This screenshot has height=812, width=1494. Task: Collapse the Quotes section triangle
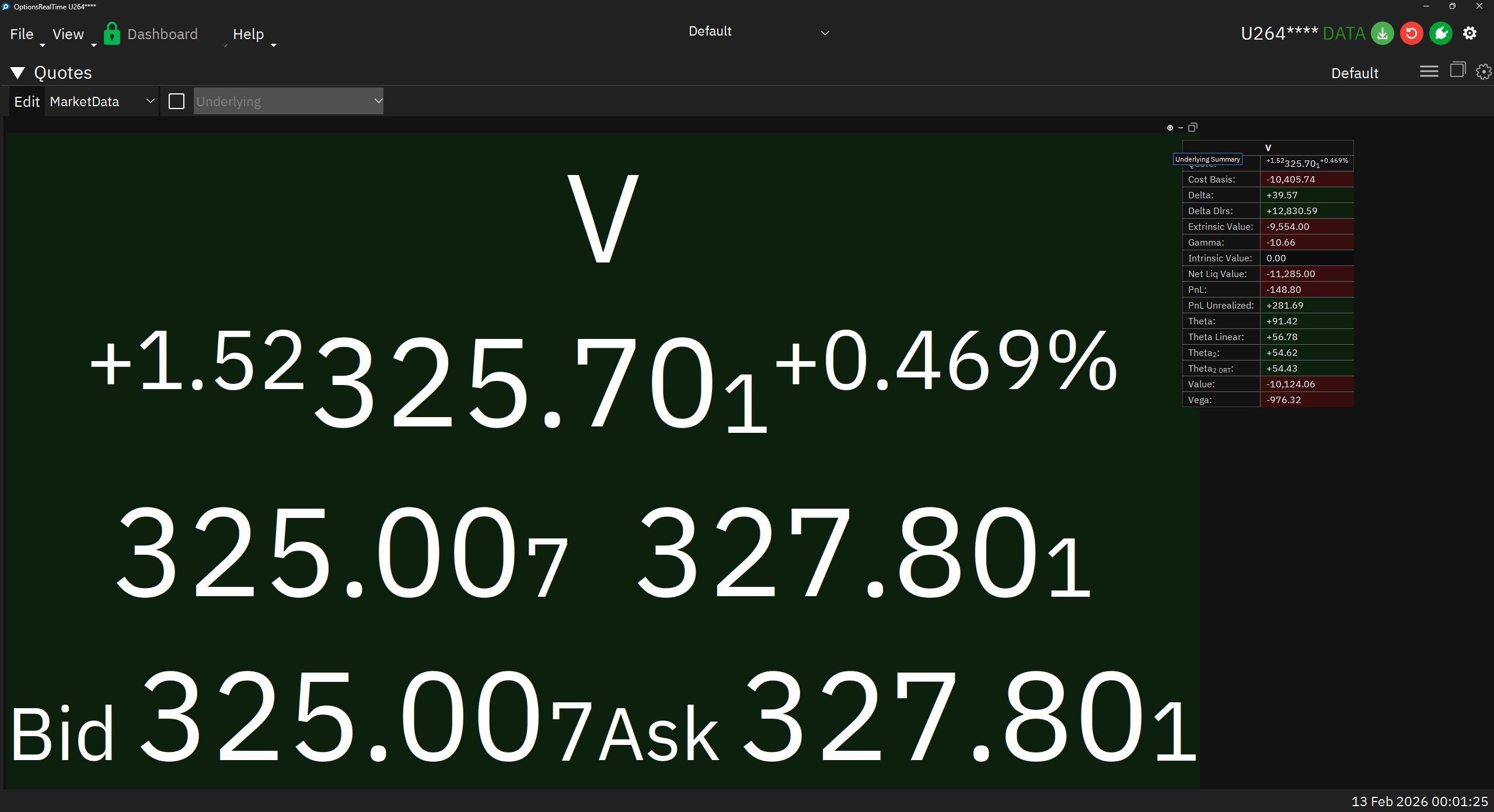[x=18, y=73]
